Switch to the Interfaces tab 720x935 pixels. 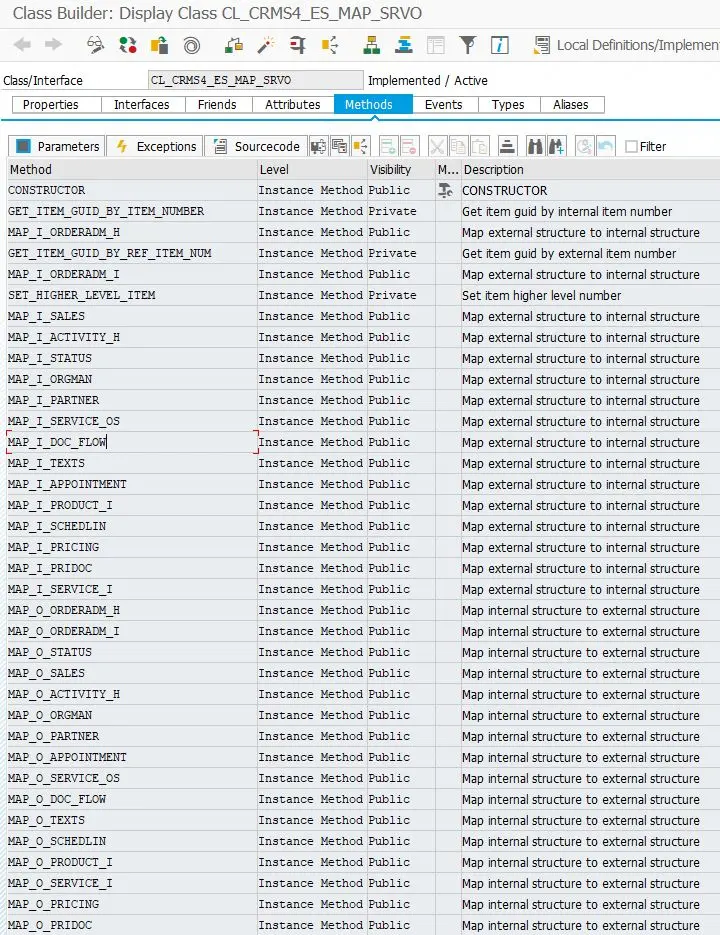141,104
